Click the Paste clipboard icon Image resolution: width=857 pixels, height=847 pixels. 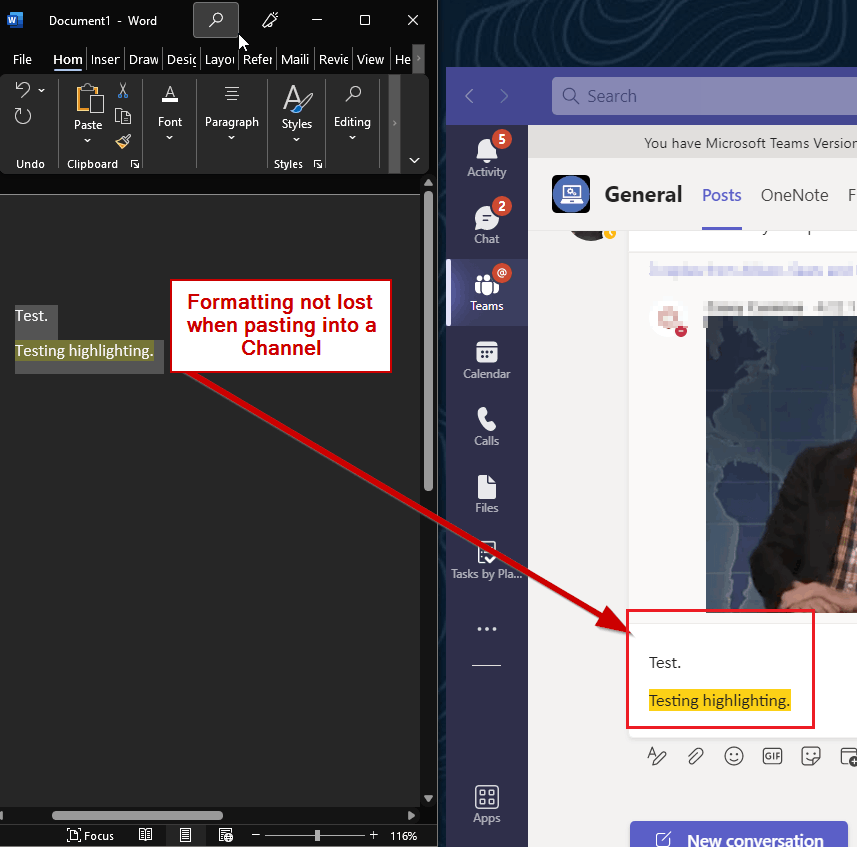[89, 99]
